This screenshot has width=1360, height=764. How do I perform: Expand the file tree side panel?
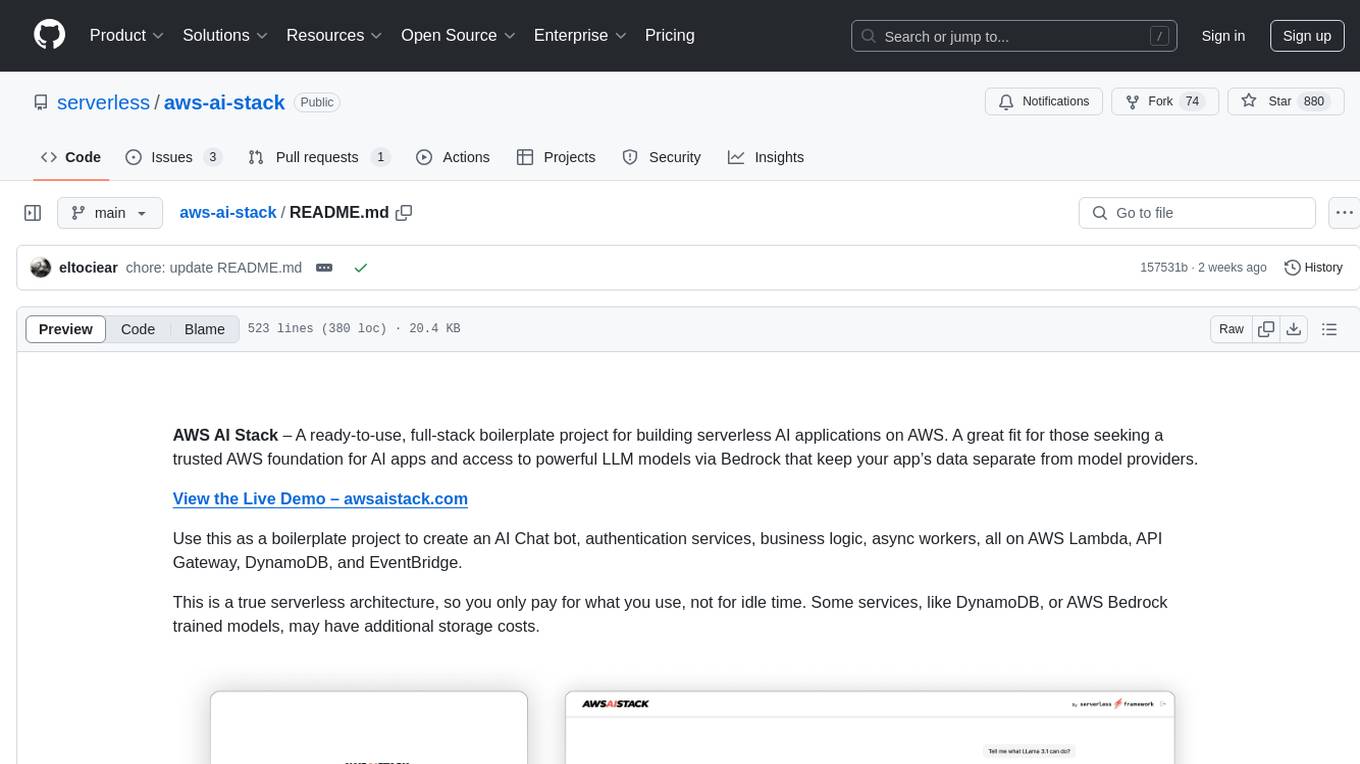click(x=33, y=213)
